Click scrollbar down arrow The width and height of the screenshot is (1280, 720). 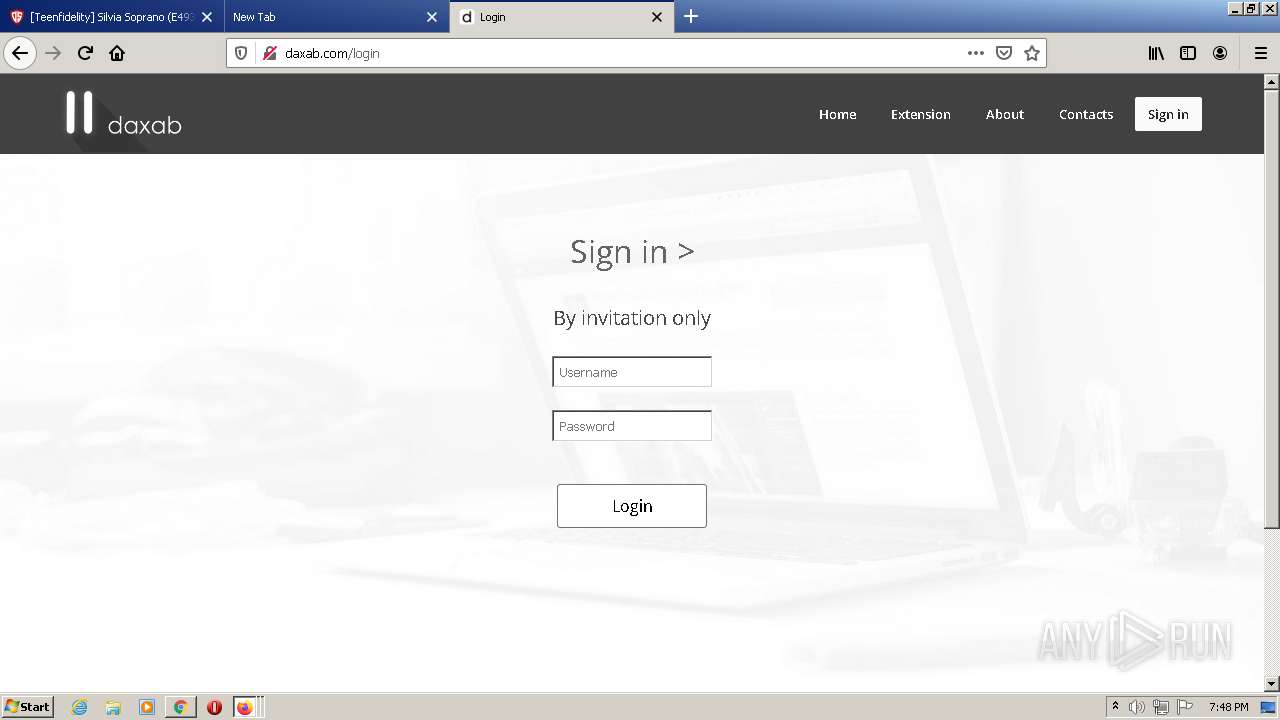[1272, 684]
